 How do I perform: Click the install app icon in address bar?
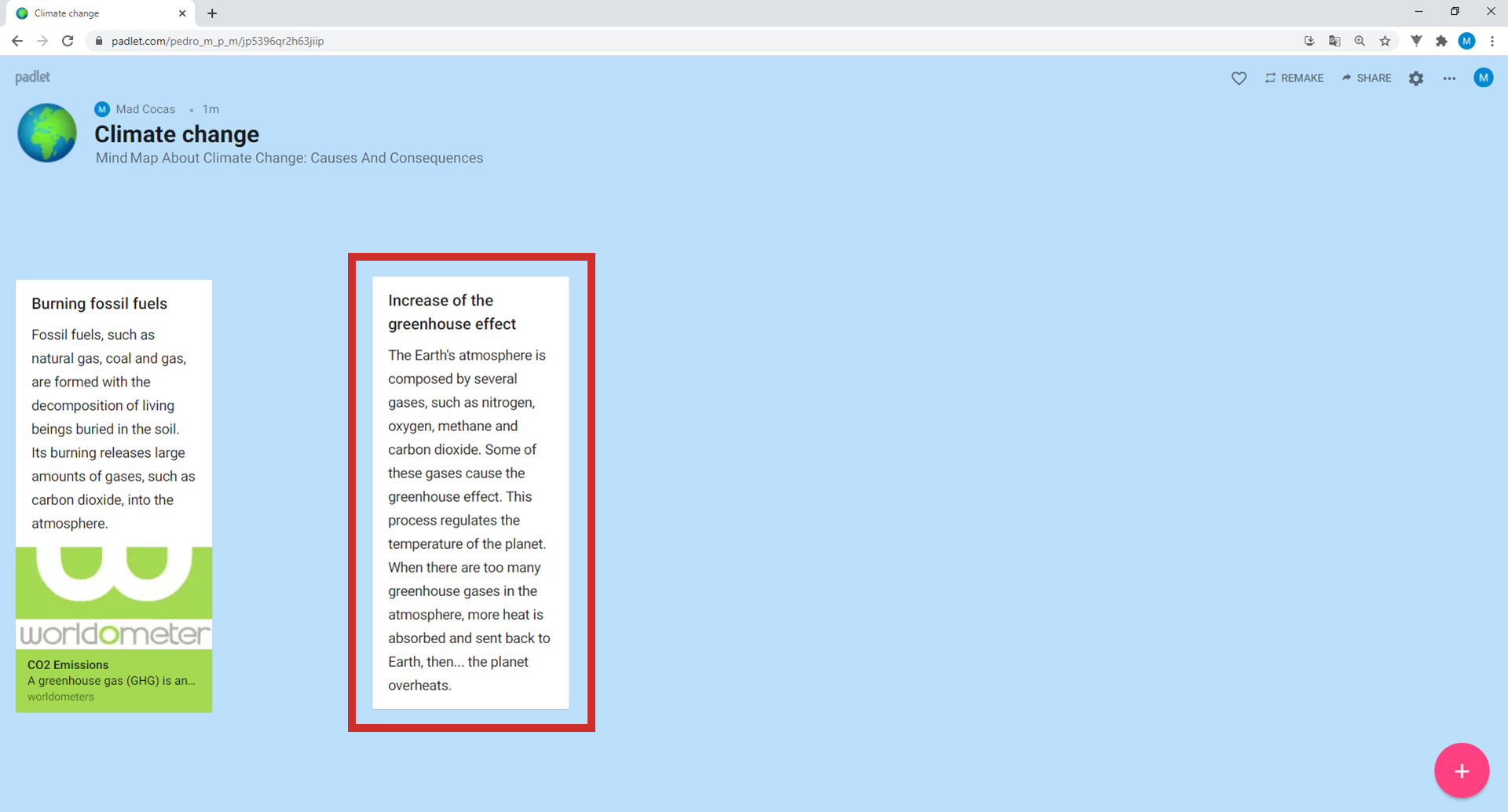pos(1309,41)
